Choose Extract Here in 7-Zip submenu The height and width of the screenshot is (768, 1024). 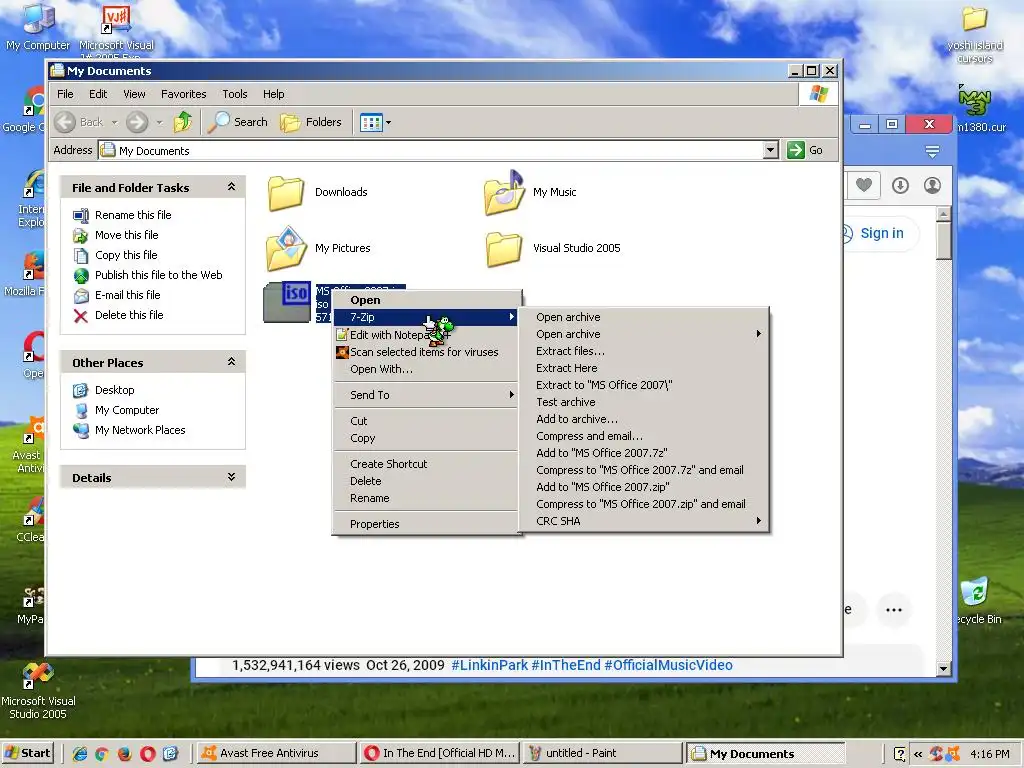click(x=643, y=368)
